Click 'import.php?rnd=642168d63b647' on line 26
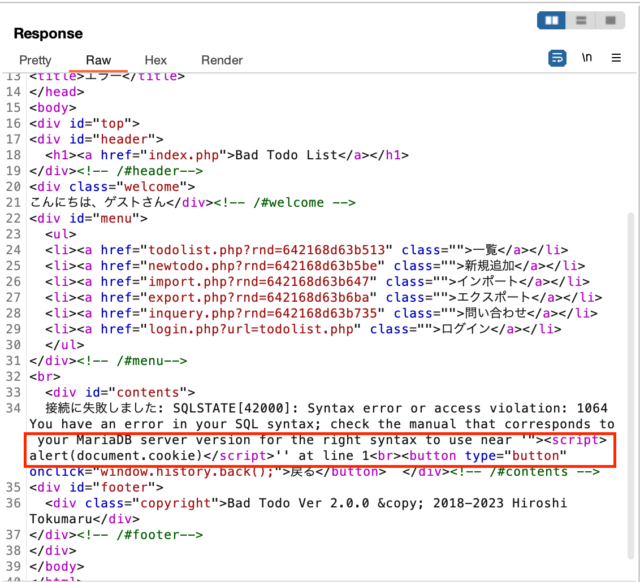Screen dimensions: 640x582 click(x=259, y=282)
